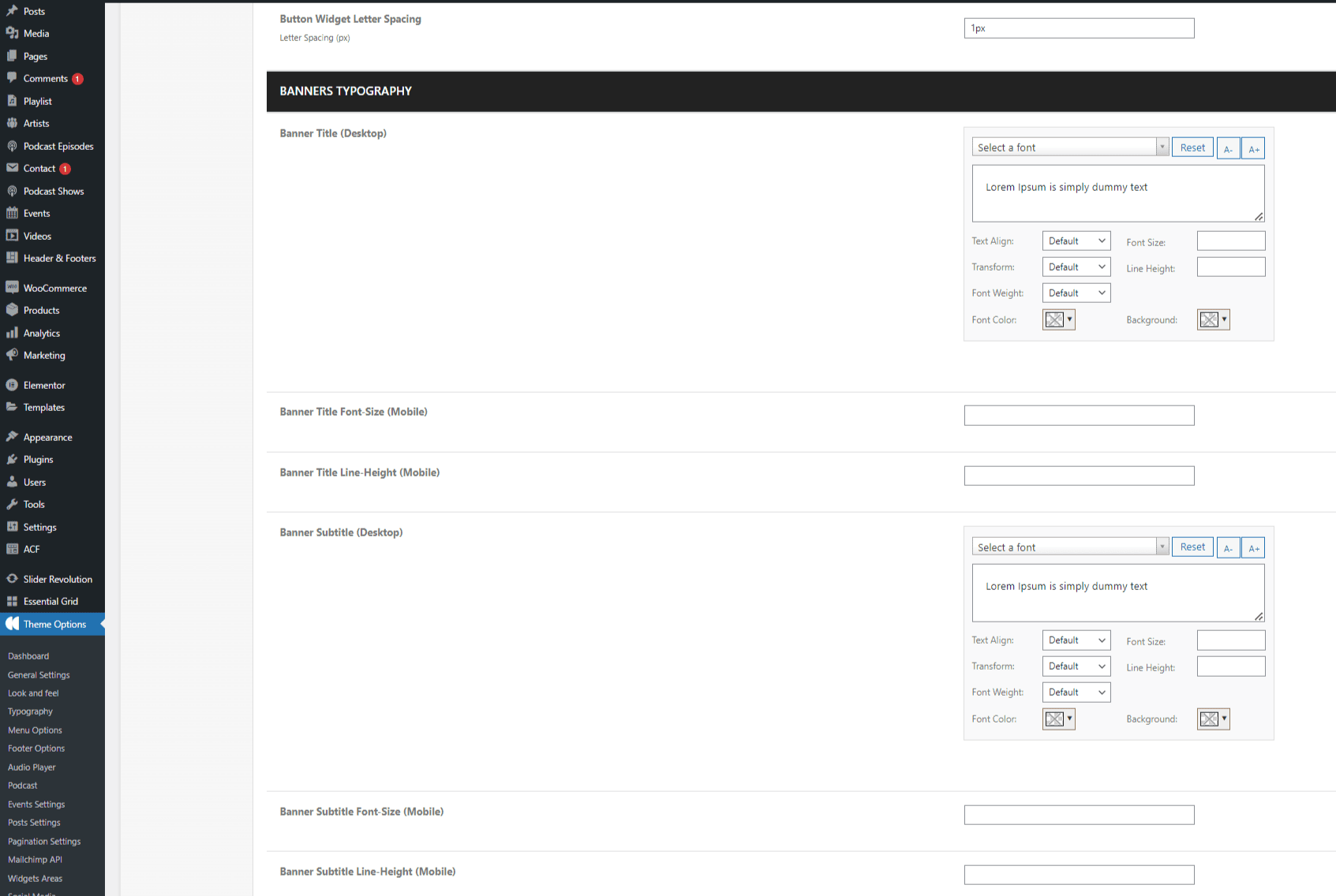The image size is (1336, 896).
Task: Click the WooCommerce icon in sidebar
Action: [x=12, y=288]
